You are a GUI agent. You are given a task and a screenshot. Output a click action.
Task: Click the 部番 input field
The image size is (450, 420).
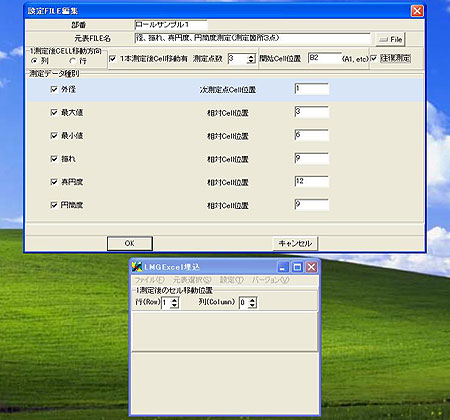(x=171, y=25)
